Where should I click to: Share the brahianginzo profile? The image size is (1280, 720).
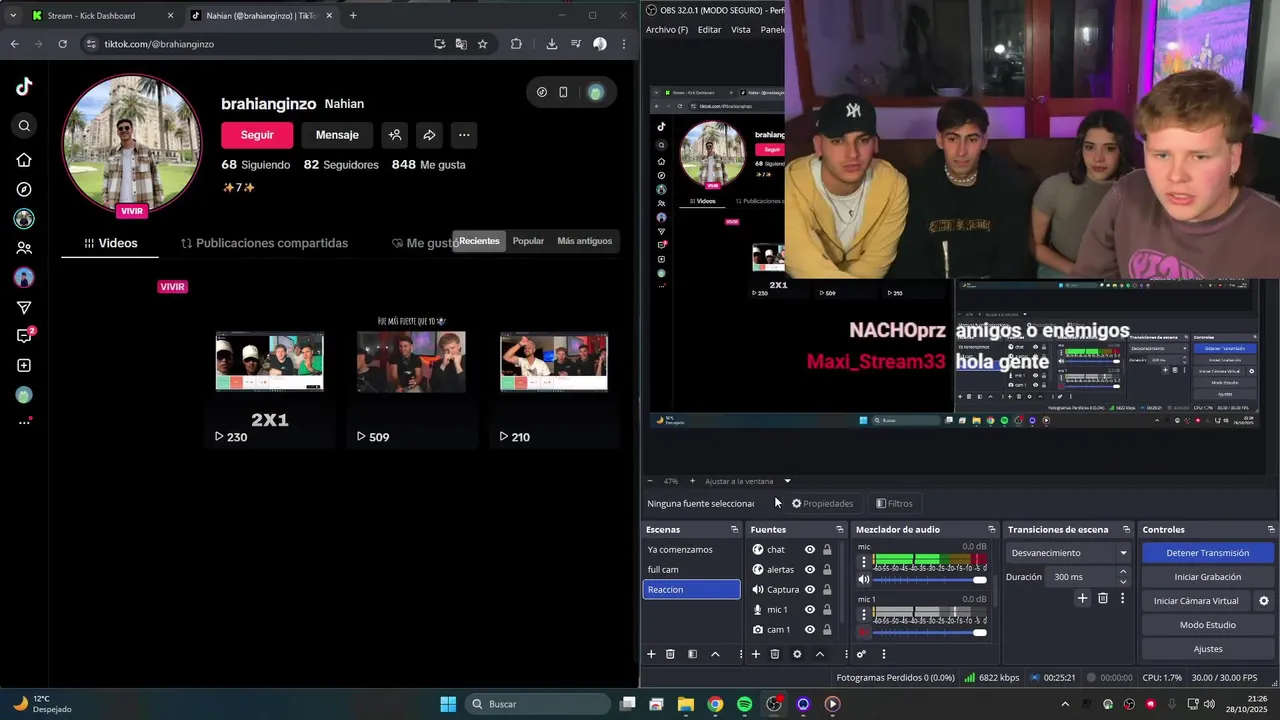point(429,135)
